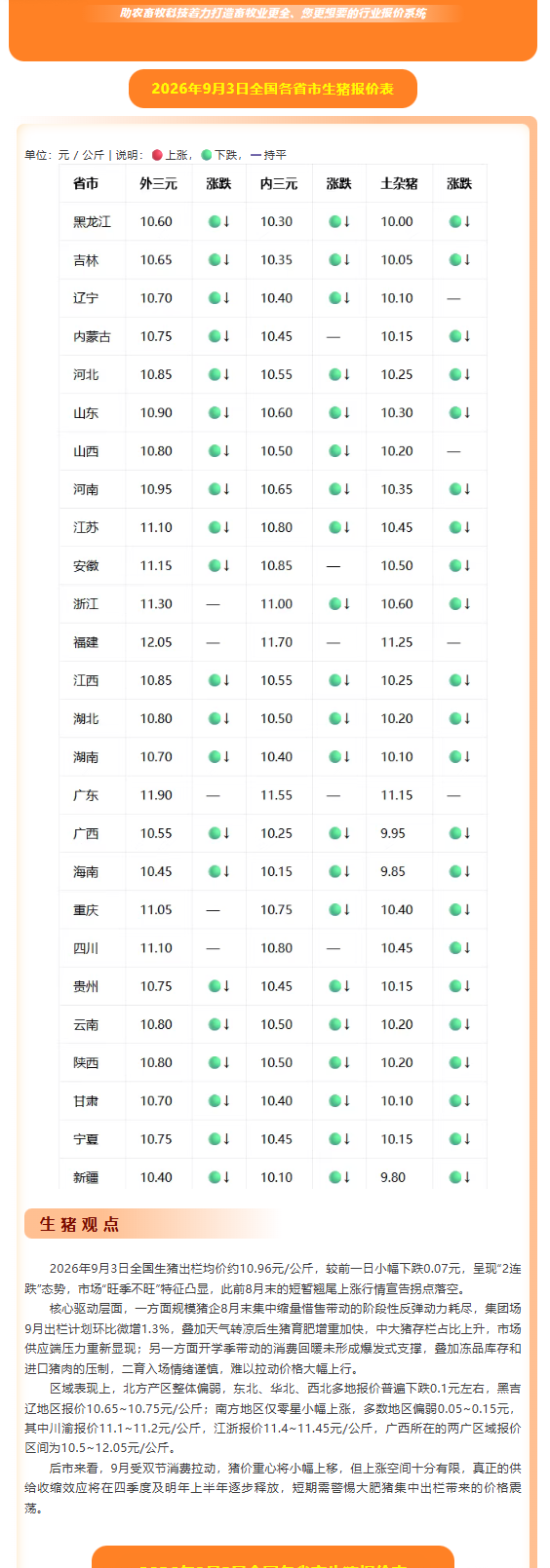
Task: Click the red 上涨 legend dot
Action: pyautogui.click(x=157, y=155)
